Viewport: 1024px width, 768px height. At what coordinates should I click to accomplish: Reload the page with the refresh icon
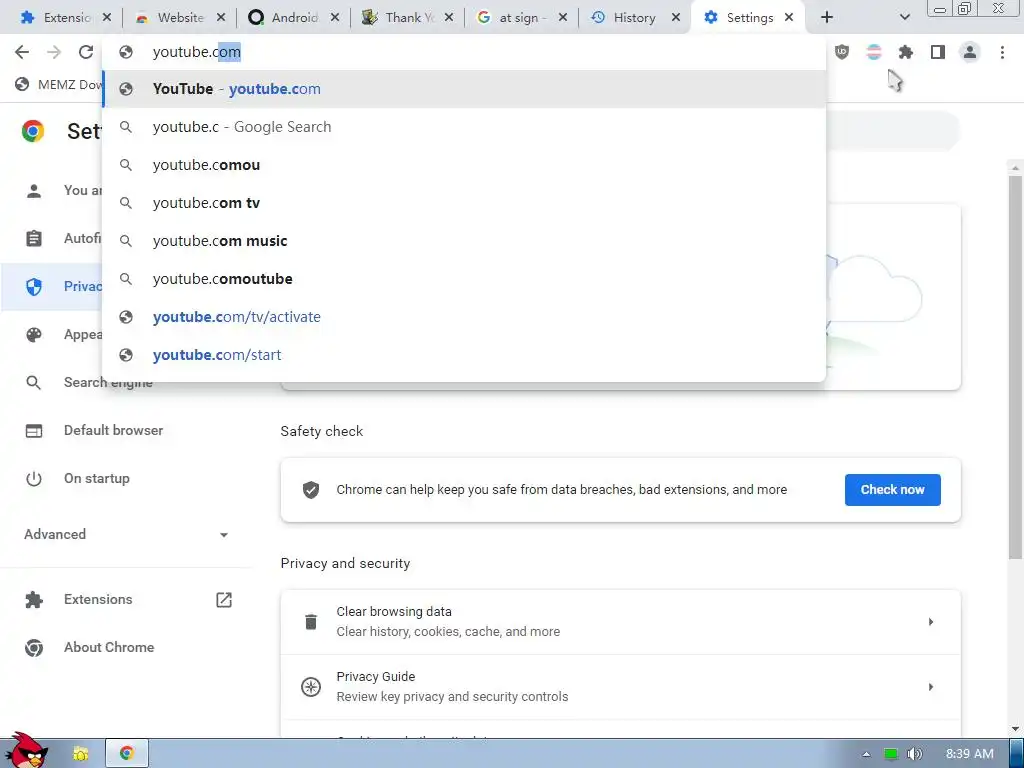point(86,52)
